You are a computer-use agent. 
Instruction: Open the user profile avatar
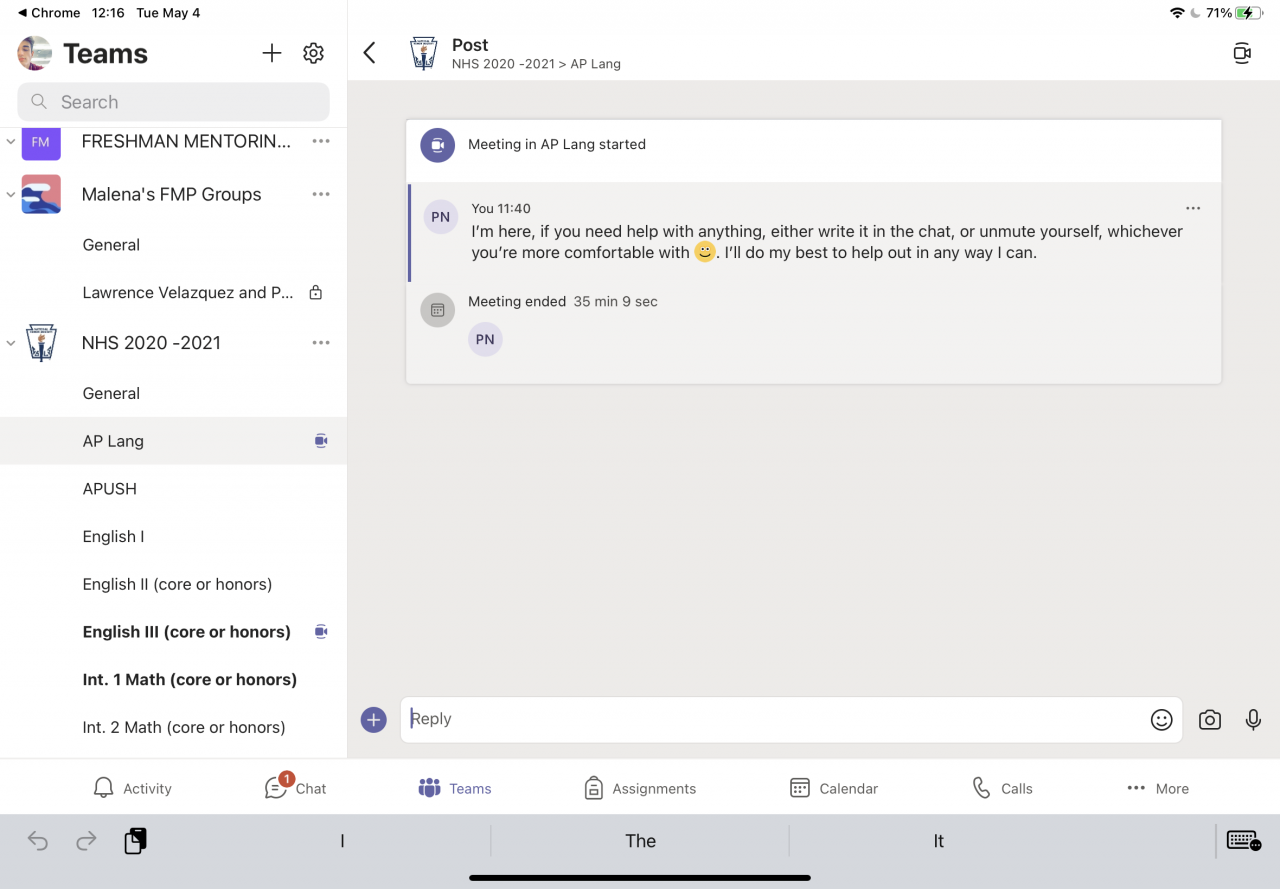(x=35, y=53)
